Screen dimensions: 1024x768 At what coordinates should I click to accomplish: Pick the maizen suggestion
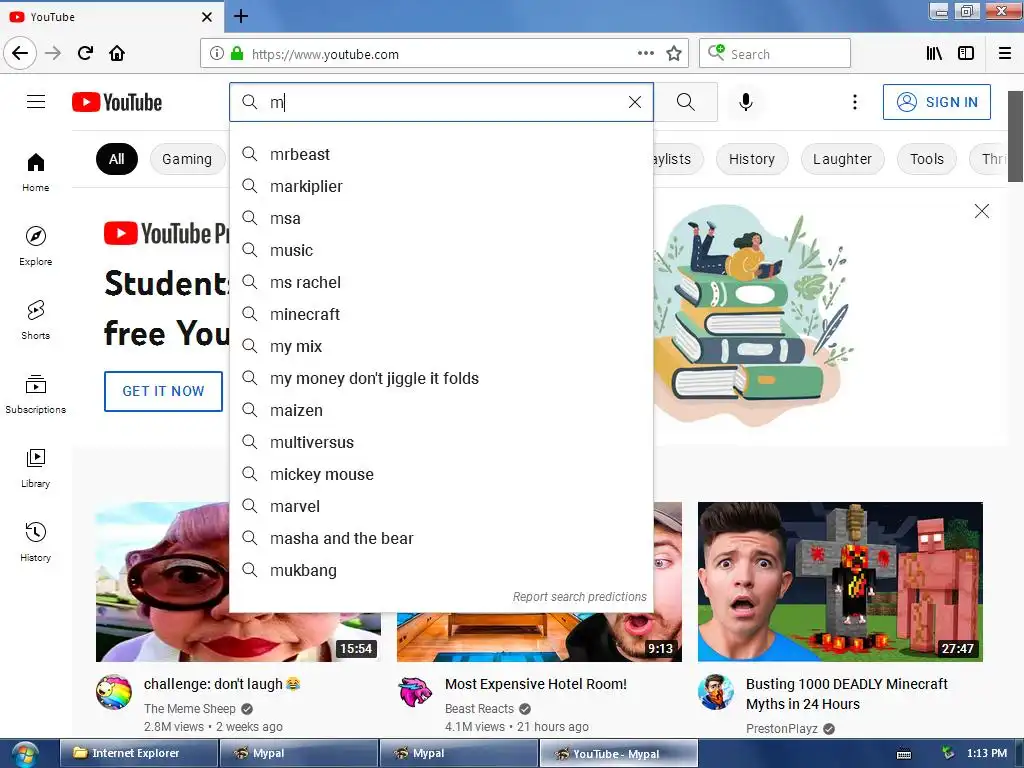[x=441, y=410]
